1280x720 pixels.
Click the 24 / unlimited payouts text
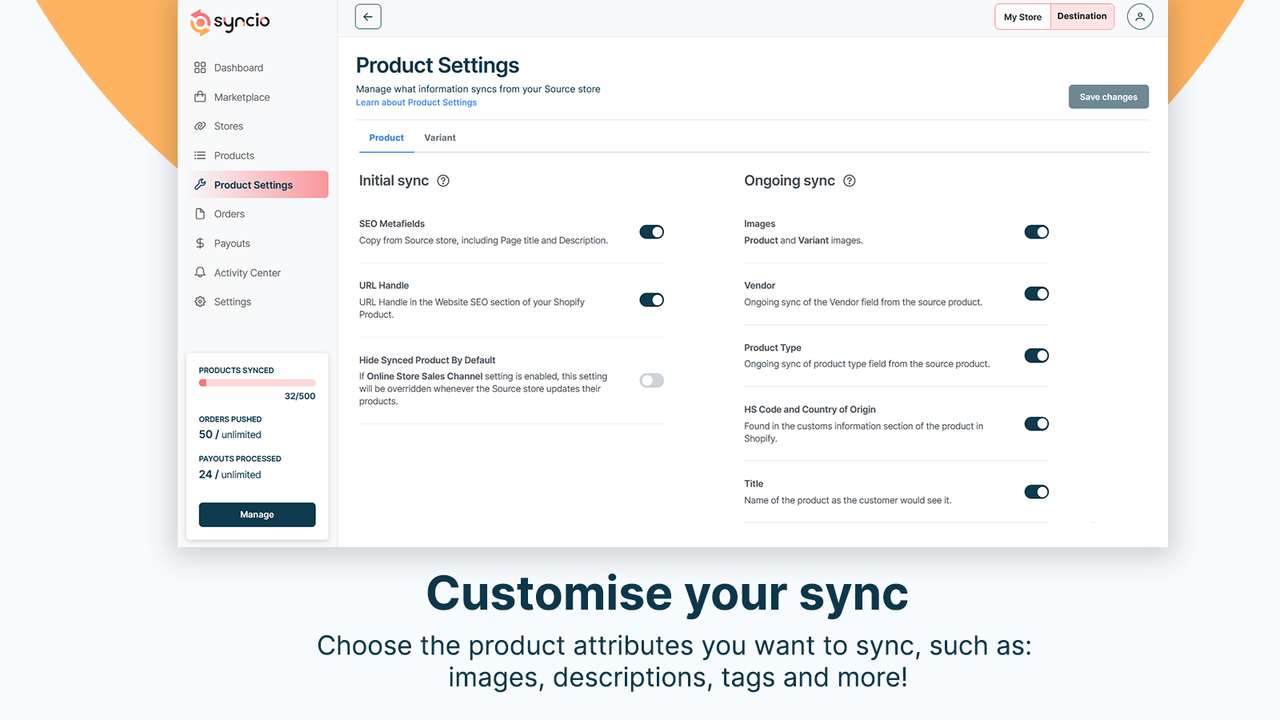pos(230,475)
